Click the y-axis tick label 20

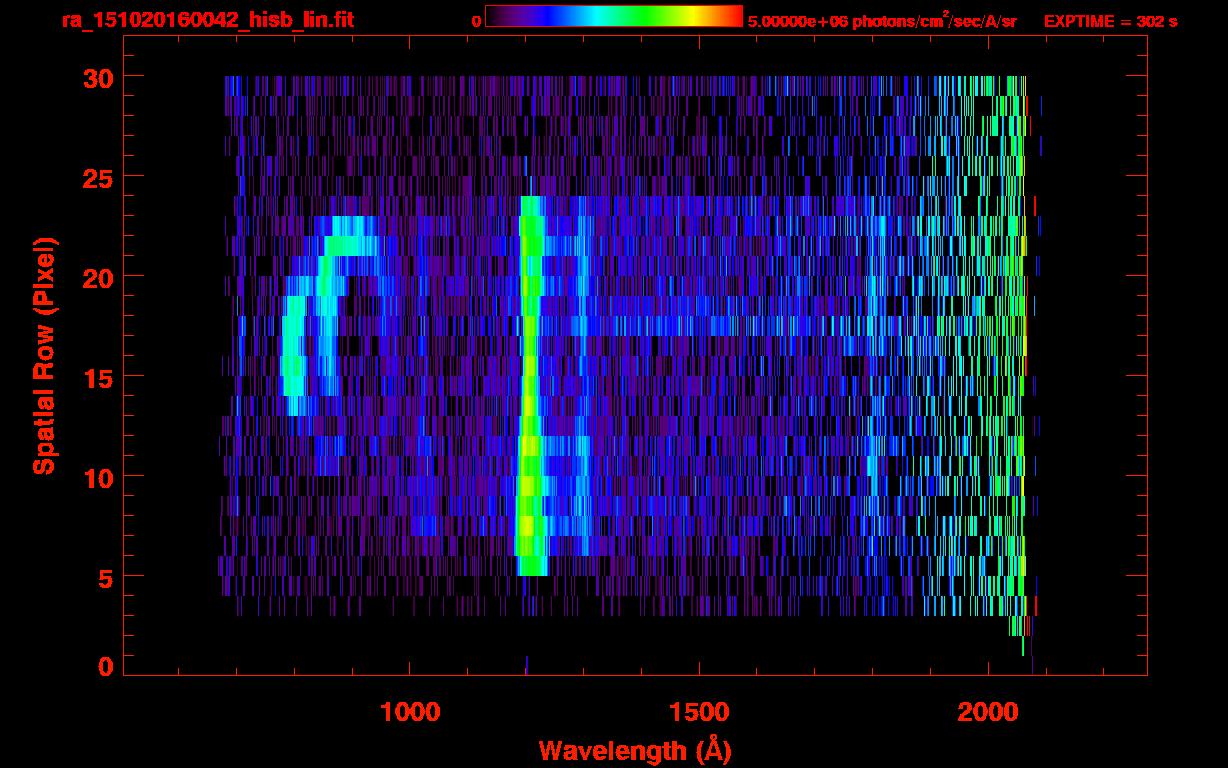98,277
